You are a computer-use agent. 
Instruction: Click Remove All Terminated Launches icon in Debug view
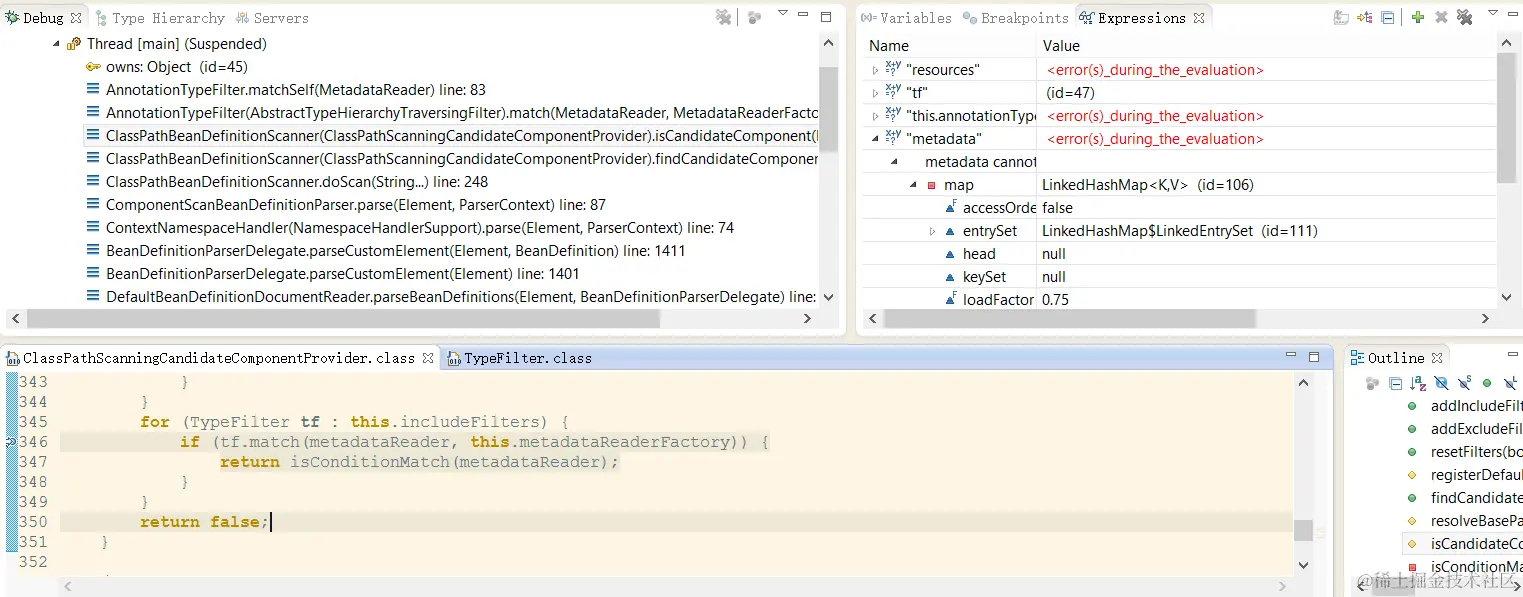(724, 17)
